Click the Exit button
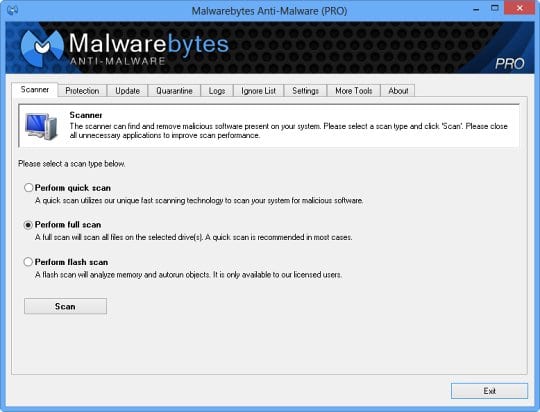This screenshot has height=412, width=540. 489,391
